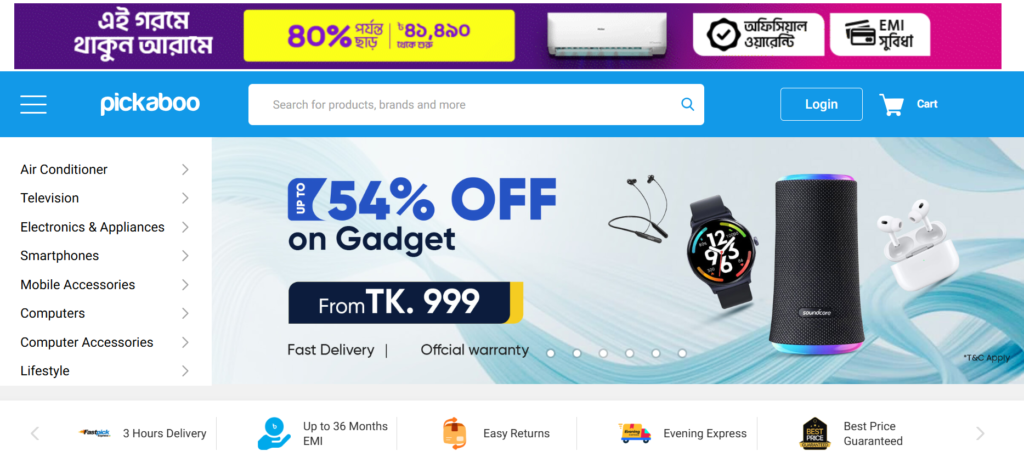Open the hamburger menu icon

33,104
